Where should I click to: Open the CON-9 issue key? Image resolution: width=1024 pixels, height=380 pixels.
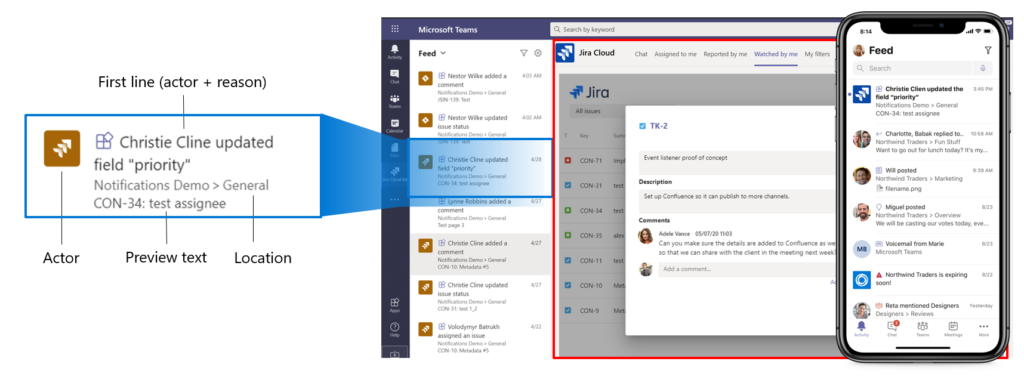point(589,310)
